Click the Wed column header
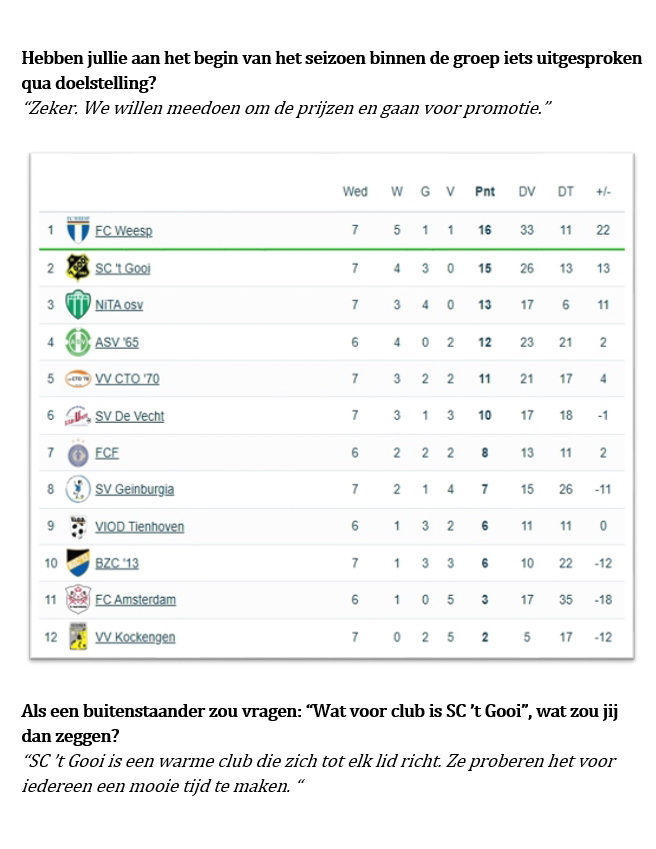The width and height of the screenshot is (656, 849). coord(355,192)
